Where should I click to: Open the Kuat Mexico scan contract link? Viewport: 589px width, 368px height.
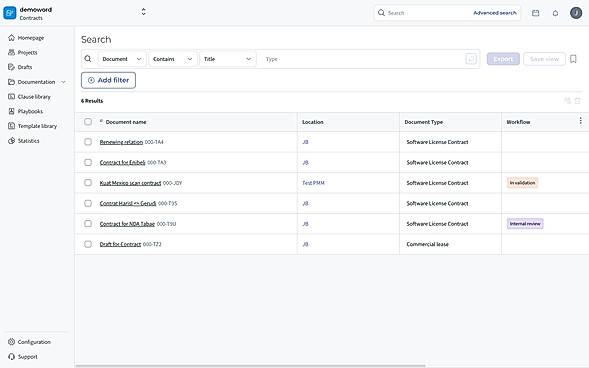click(130, 183)
